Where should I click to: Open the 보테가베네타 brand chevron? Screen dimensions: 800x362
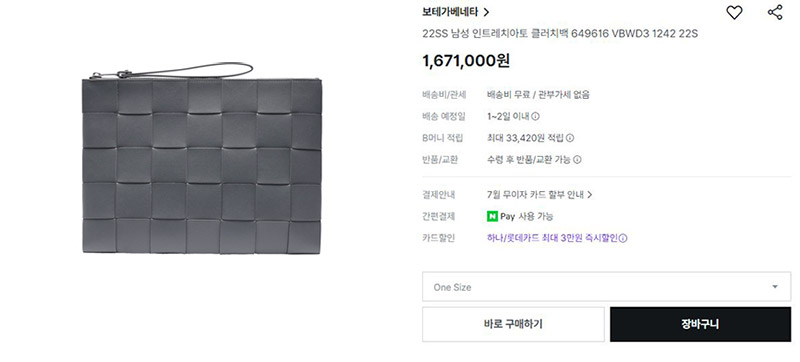tap(486, 12)
